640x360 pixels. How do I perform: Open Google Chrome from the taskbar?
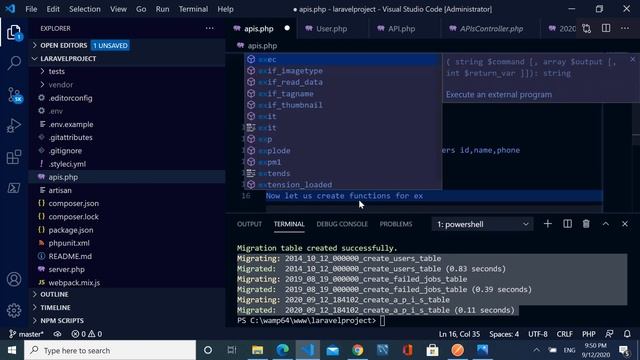pos(358,350)
